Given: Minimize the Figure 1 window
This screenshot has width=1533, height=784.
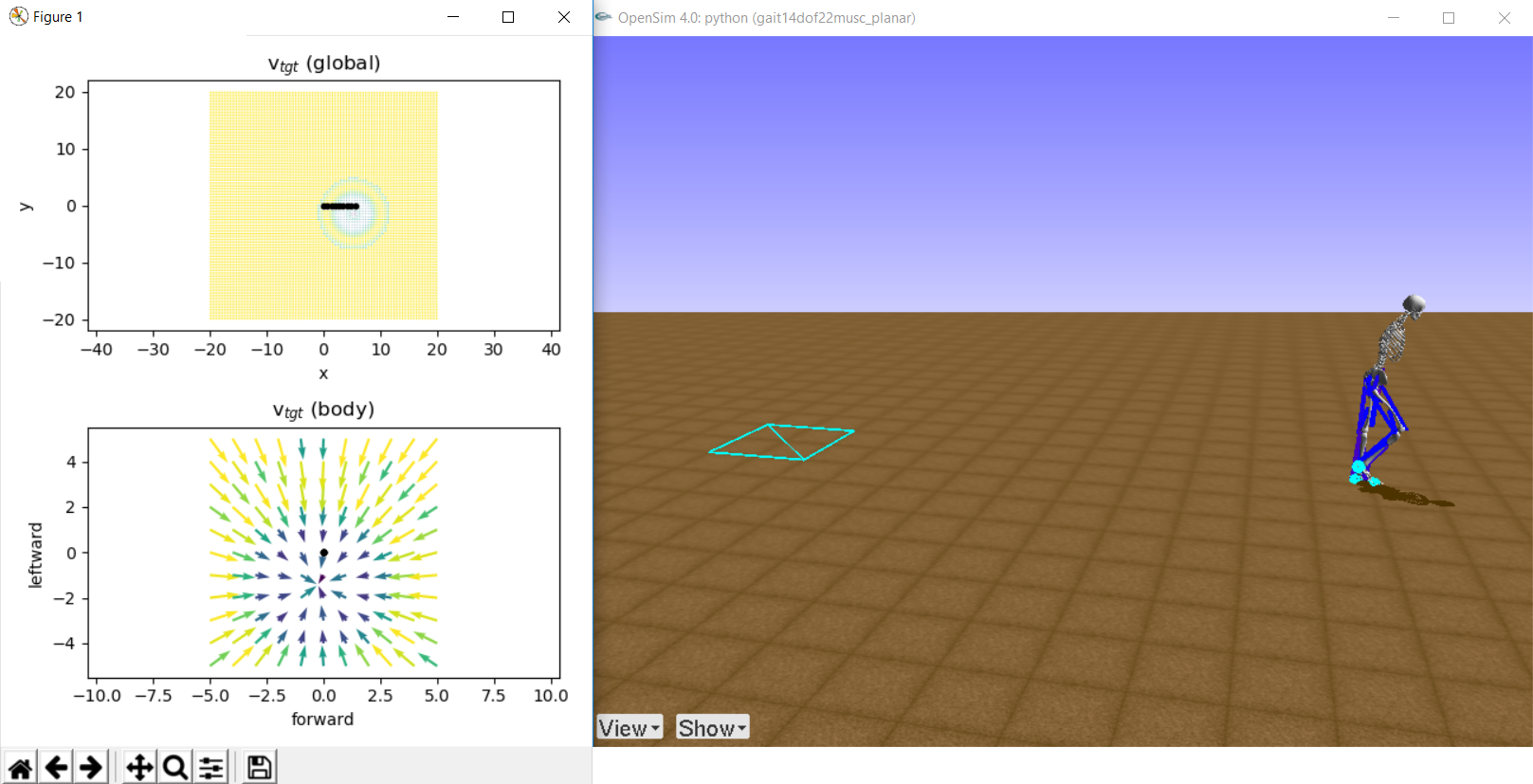Looking at the screenshot, I should tap(453, 17).
